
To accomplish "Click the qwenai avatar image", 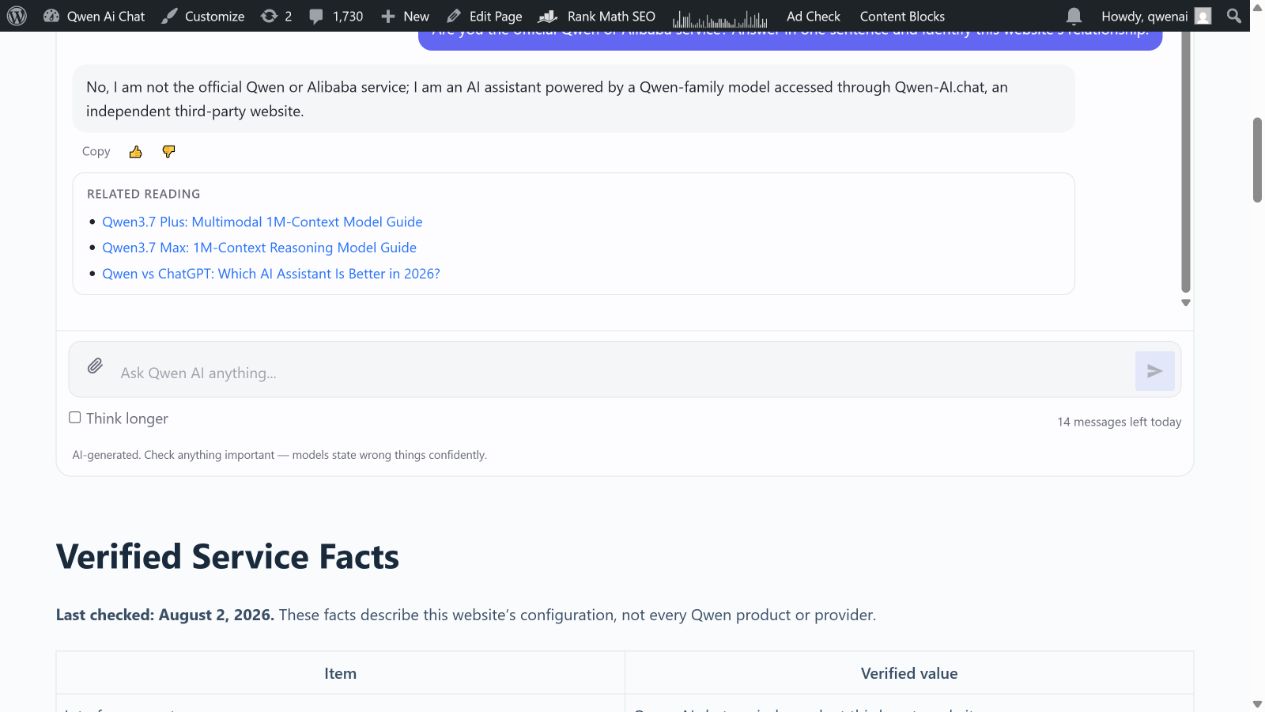I will (1203, 16).
